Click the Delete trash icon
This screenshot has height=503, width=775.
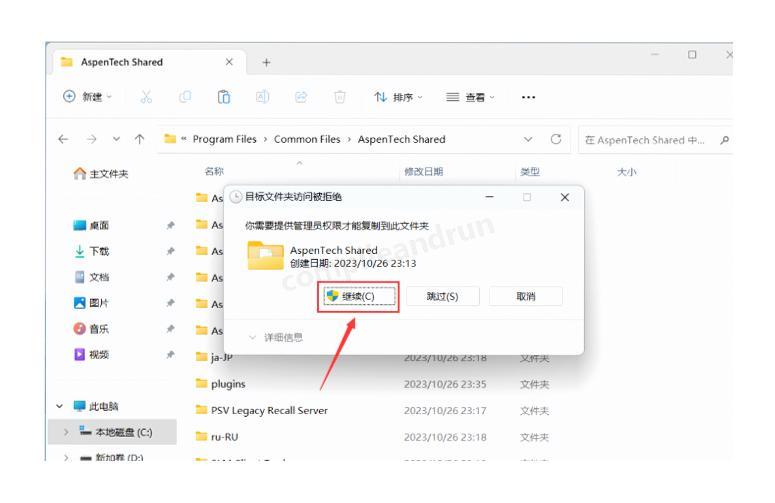click(340, 97)
